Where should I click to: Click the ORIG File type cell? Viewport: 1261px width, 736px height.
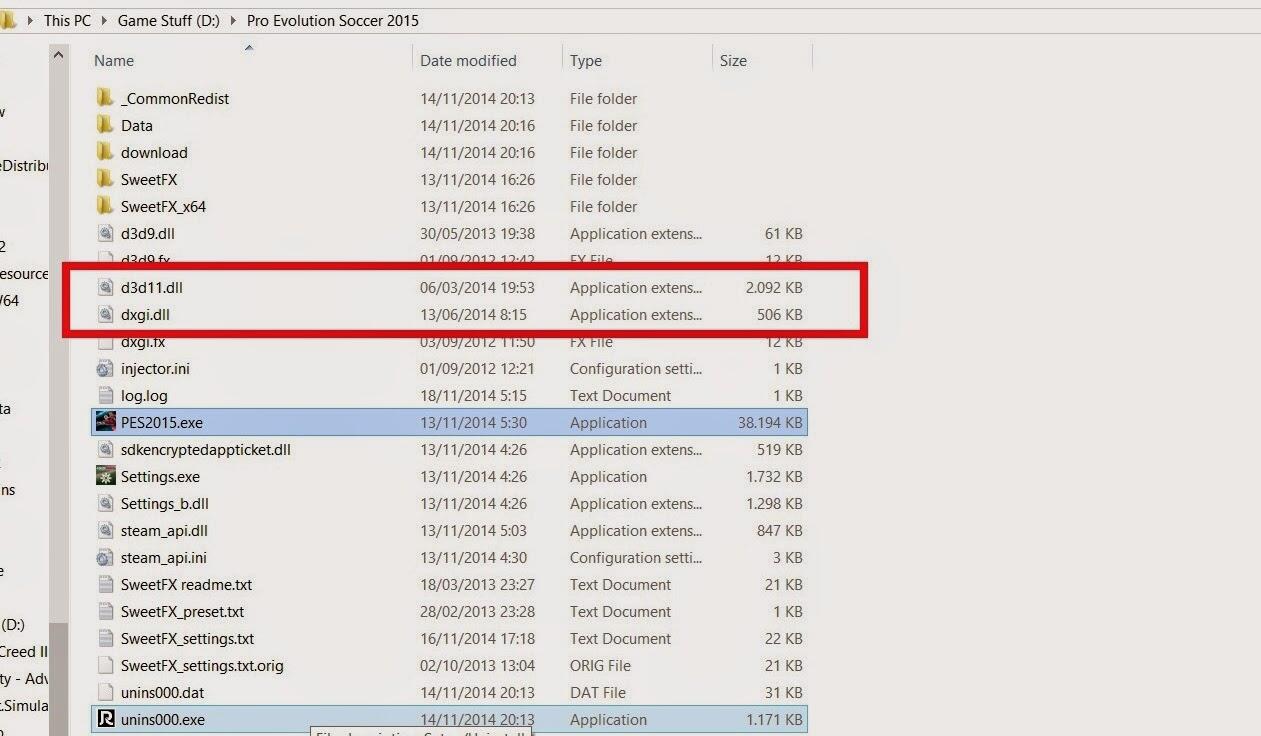(x=600, y=665)
